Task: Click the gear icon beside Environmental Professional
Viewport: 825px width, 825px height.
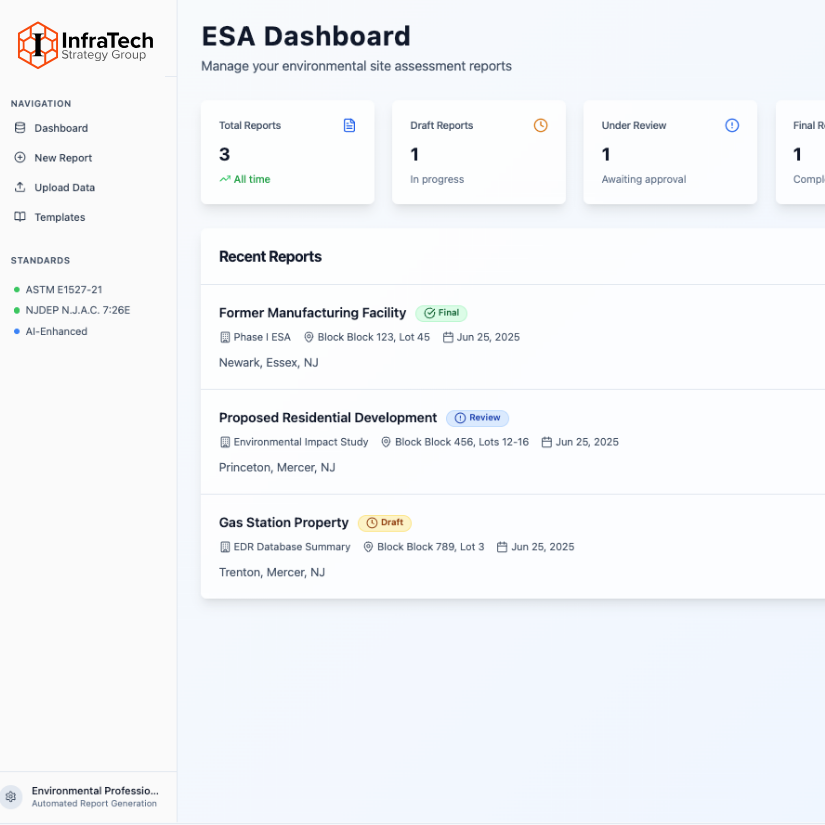Action: [12, 797]
